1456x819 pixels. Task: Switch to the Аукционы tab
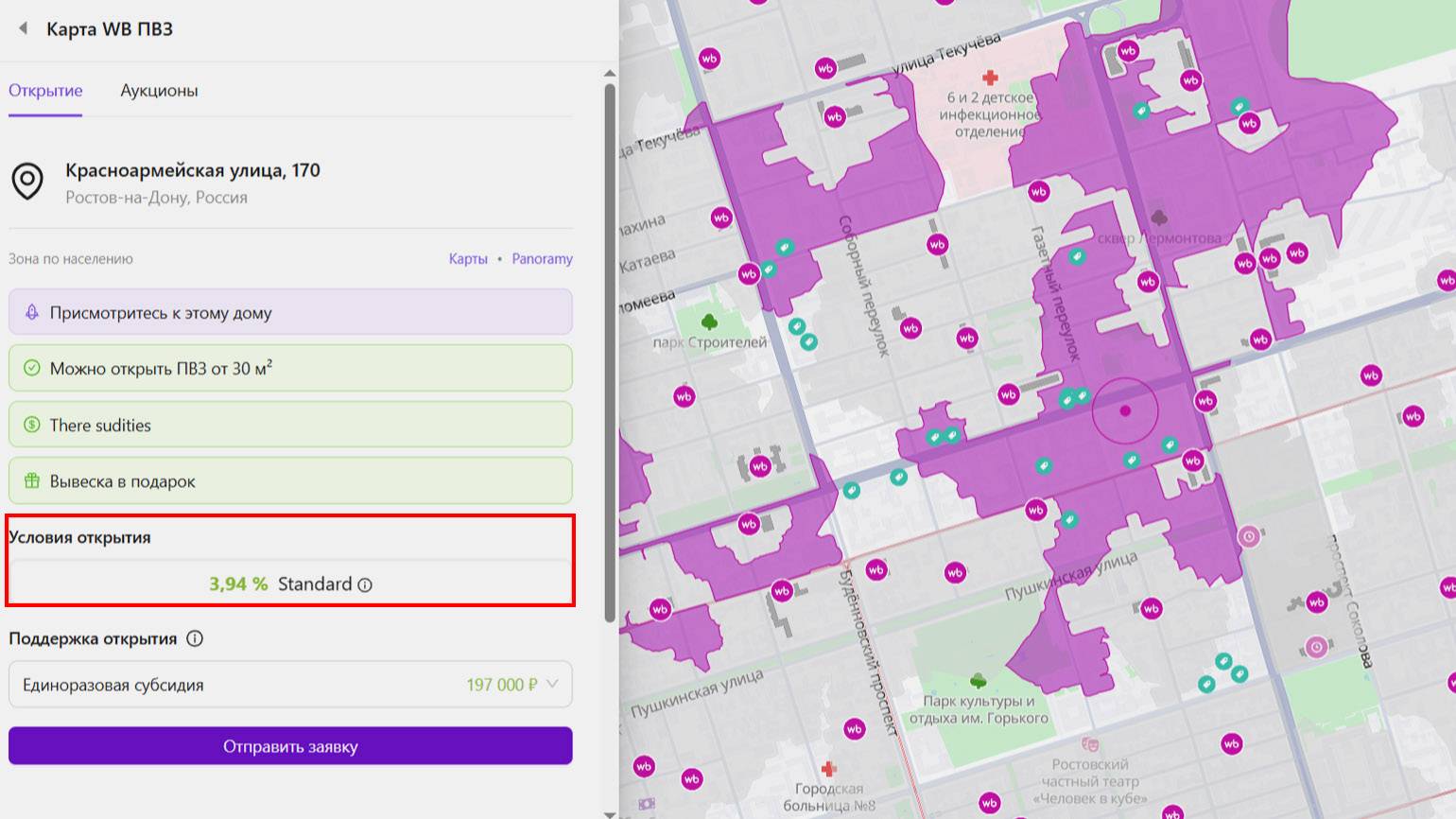[x=159, y=91]
